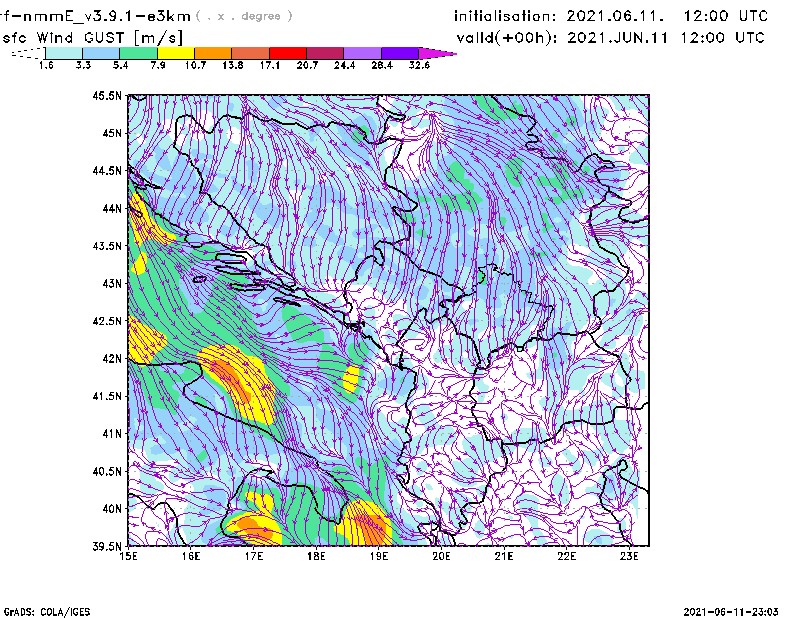Viewport: 800px width, 618px height.
Task: Click the '17E' longitude label
Action: tap(254, 556)
